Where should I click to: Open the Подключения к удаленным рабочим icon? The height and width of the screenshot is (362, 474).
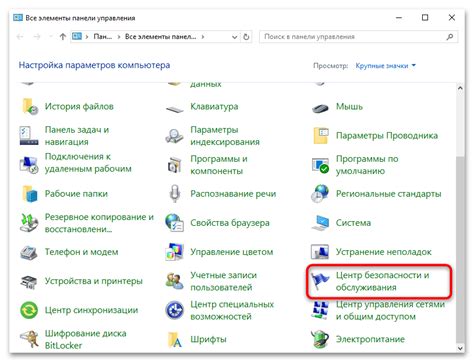[29, 165]
